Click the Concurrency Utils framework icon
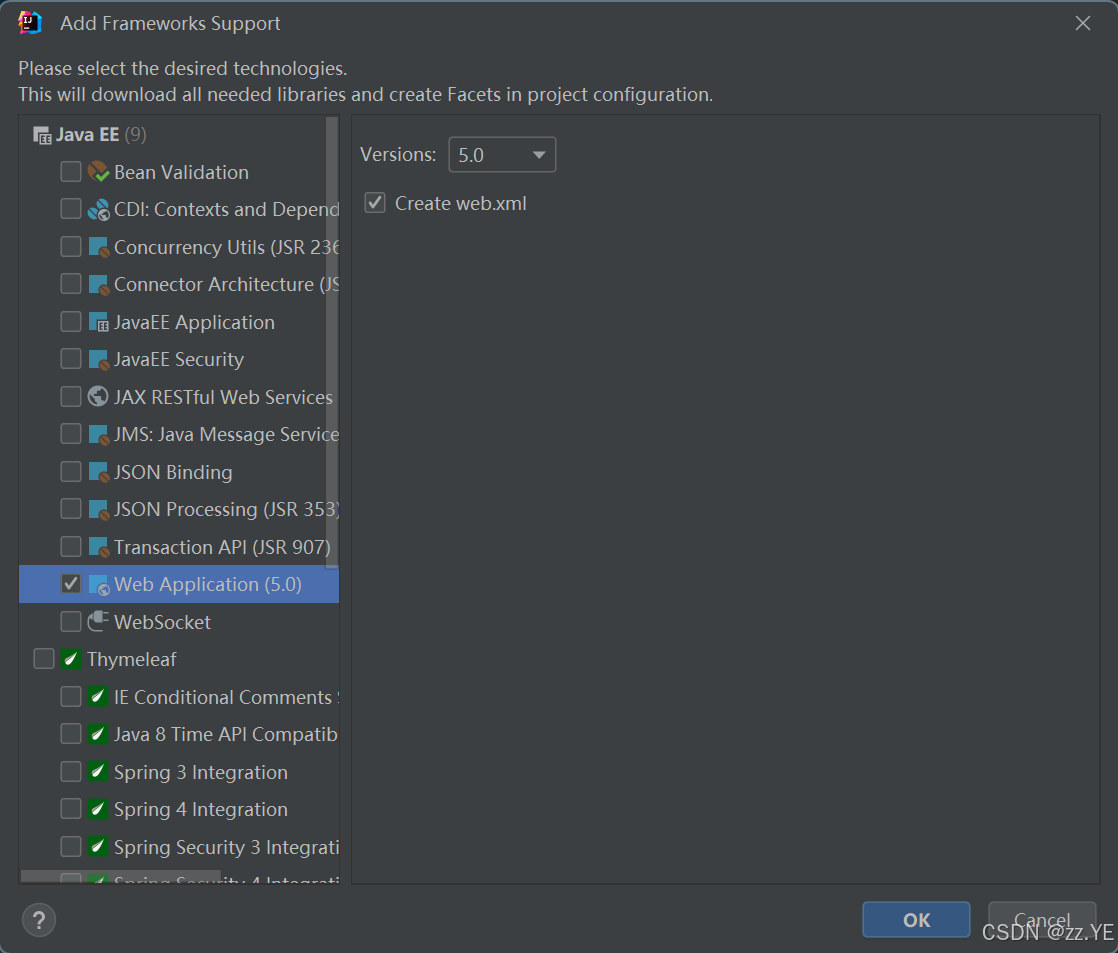 pos(98,247)
